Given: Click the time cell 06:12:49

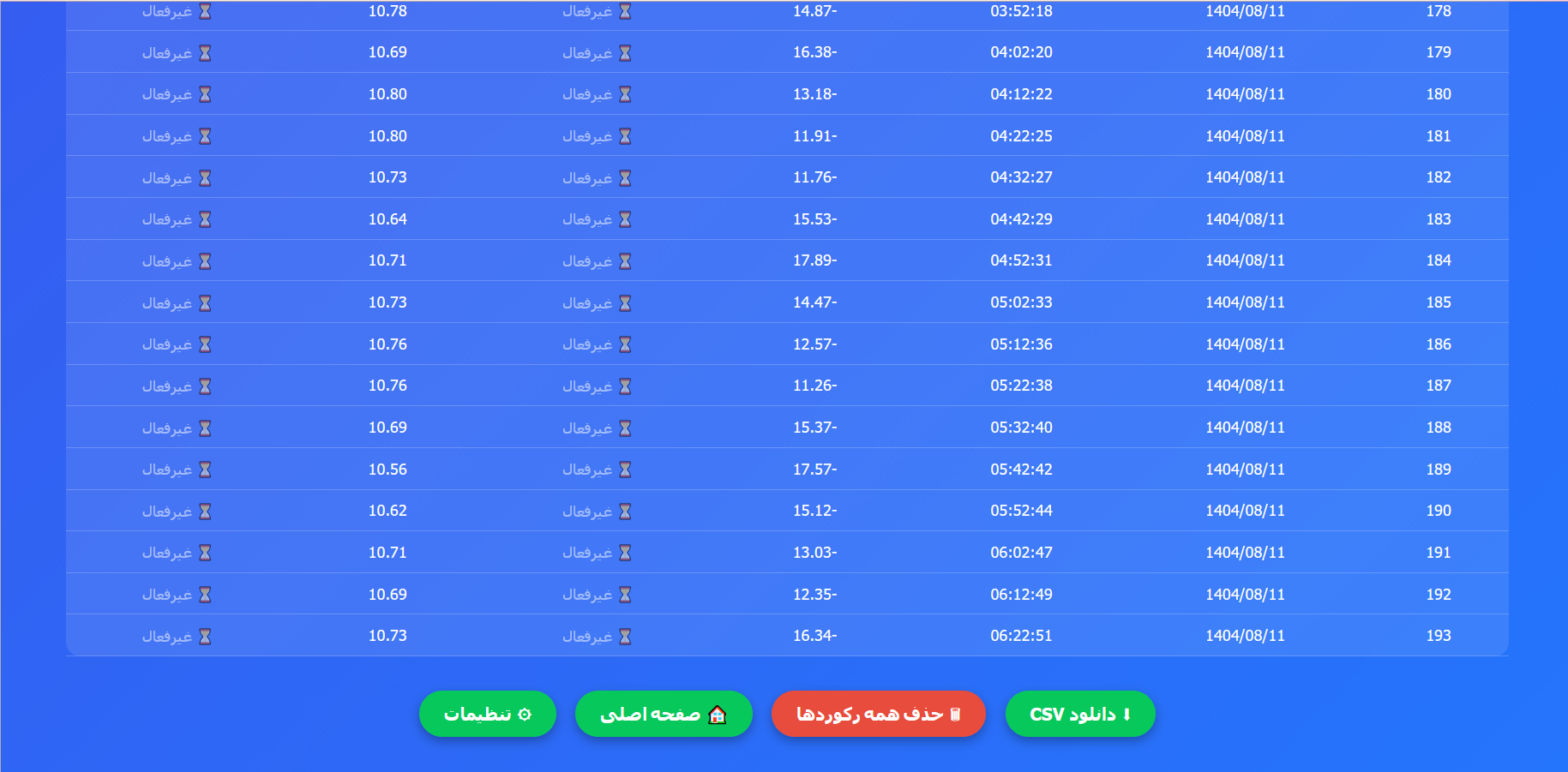Looking at the screenshot, I should tap(1021, 595).
